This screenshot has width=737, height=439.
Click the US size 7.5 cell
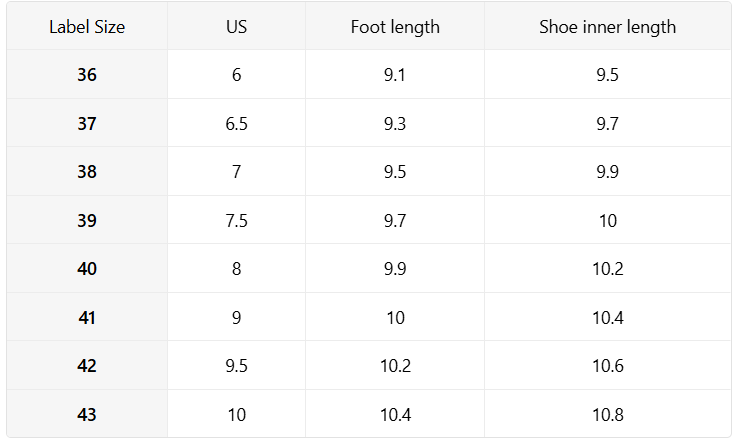[236, 221]
